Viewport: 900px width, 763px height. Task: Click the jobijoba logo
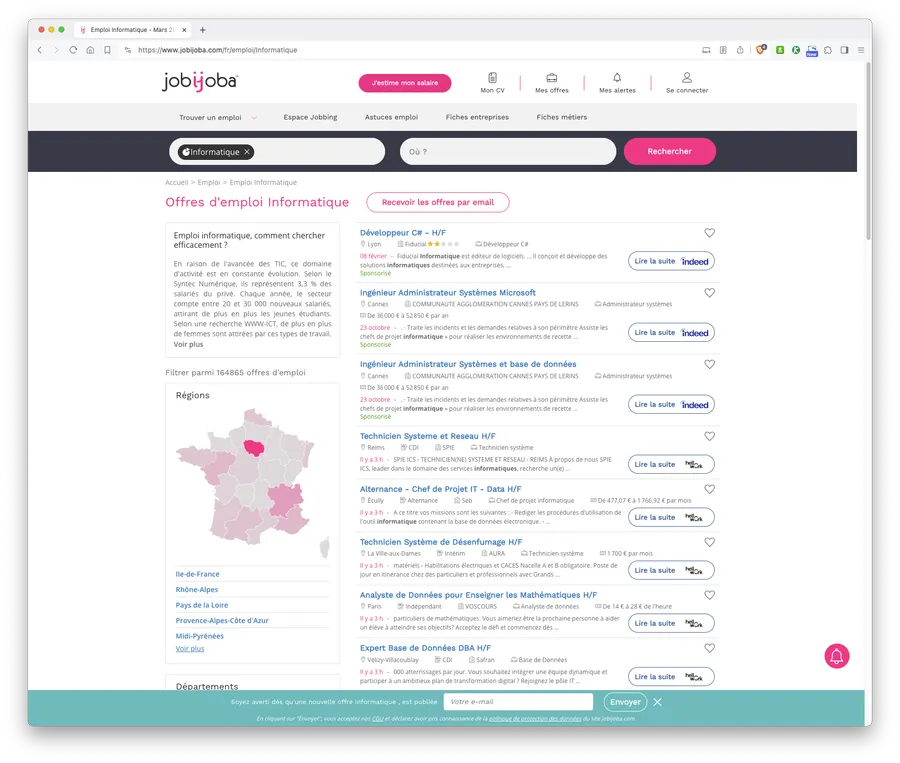(x=200, y=82)
